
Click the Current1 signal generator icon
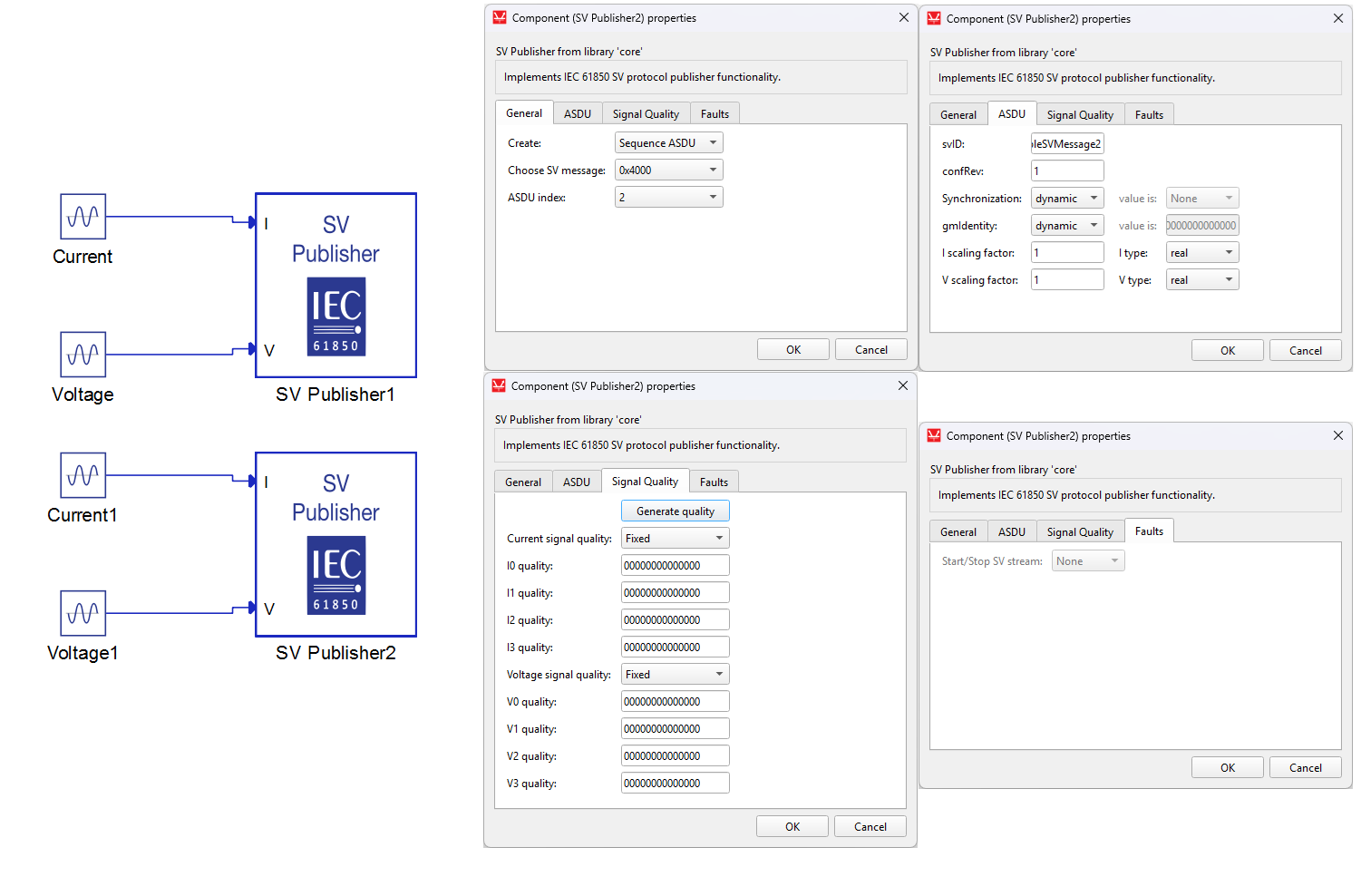[82, 475]
